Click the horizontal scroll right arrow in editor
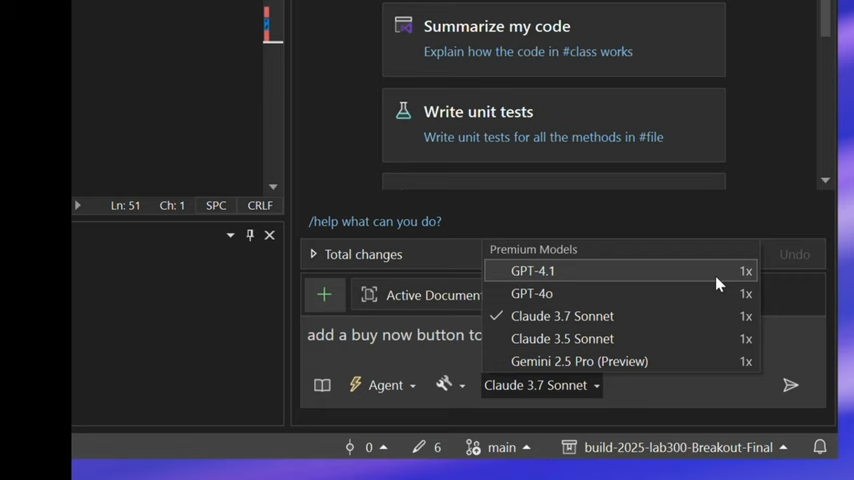 pyautogui.click(x=77, y=205)
